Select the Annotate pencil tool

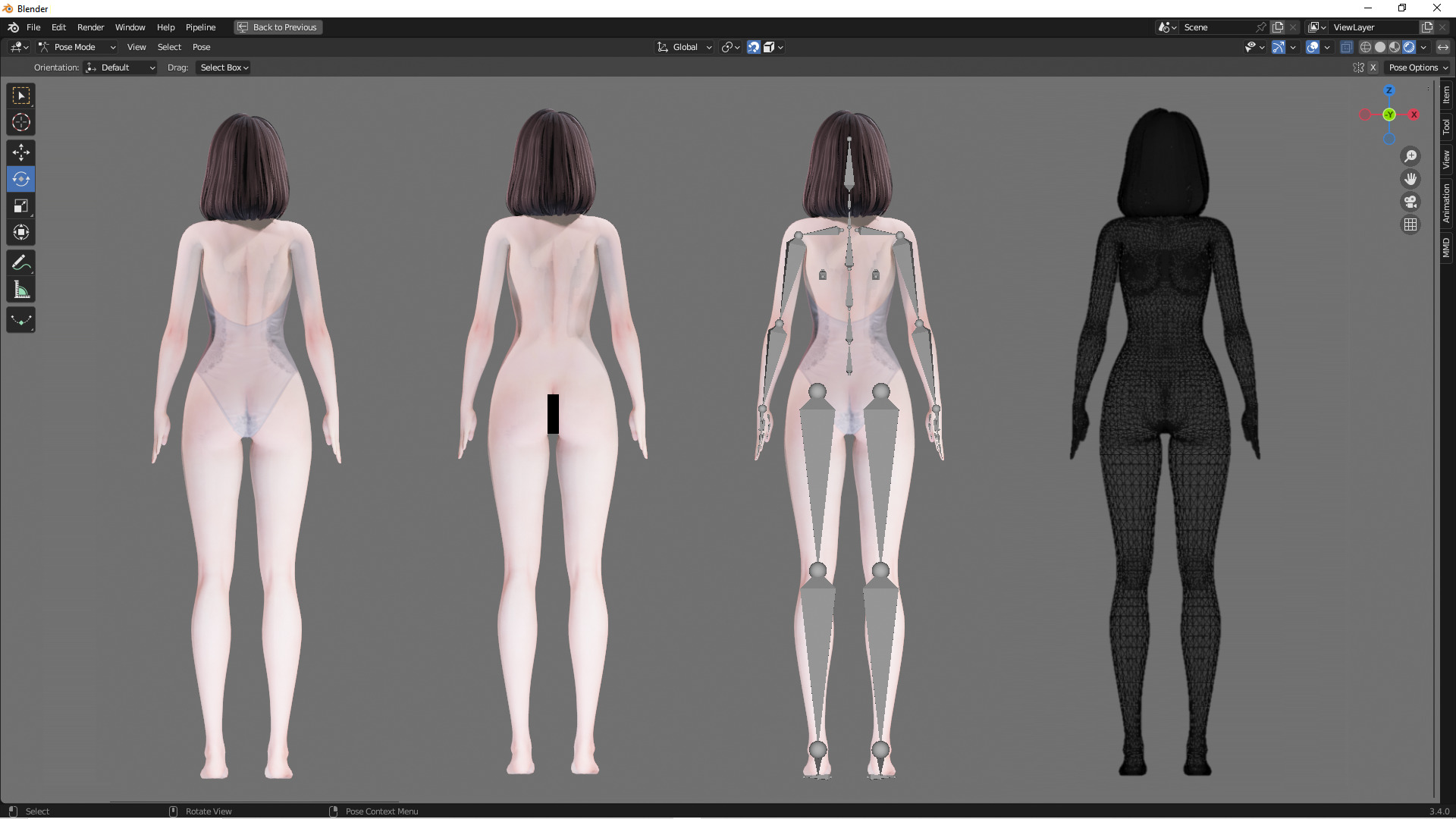21,263
